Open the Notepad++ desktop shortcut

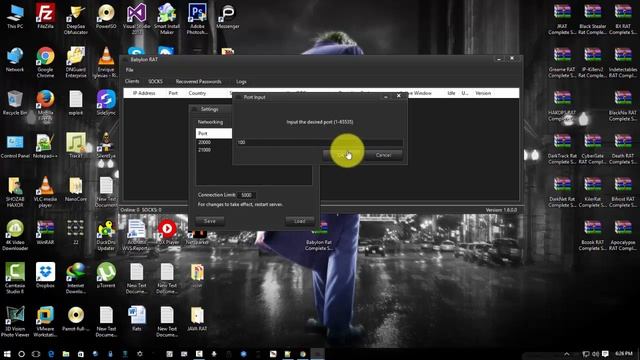pos(45,146)
